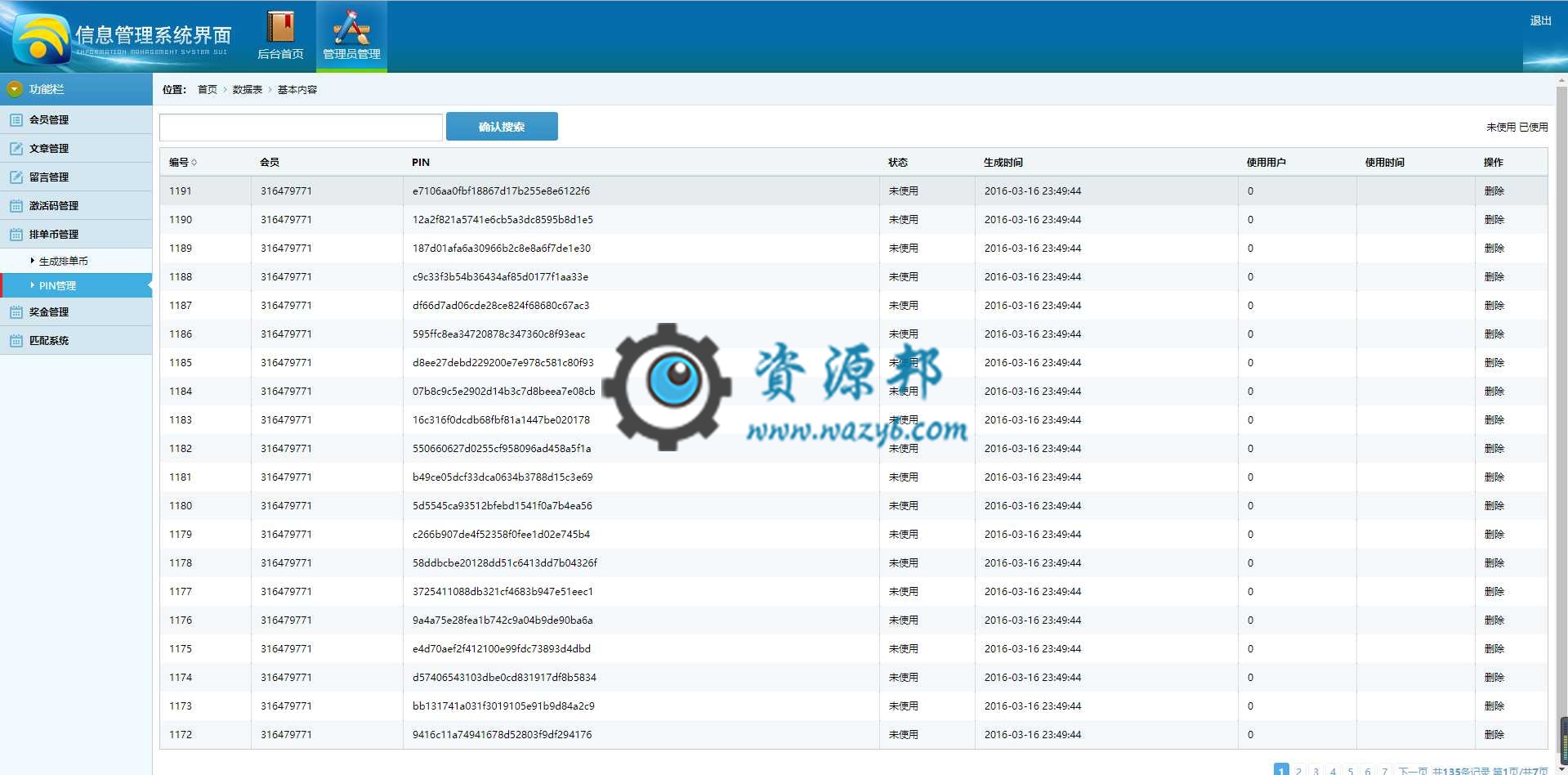1568x775 pixels.
Task: Delete PIN row 1187
Action: click(x=1494, y=306)
